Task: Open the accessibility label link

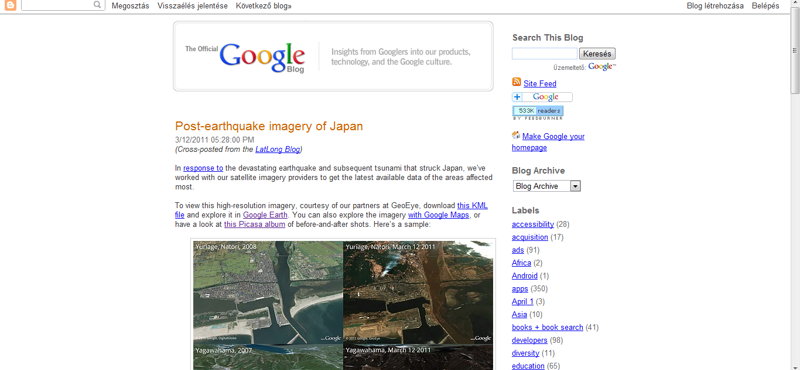Action: 533,224
